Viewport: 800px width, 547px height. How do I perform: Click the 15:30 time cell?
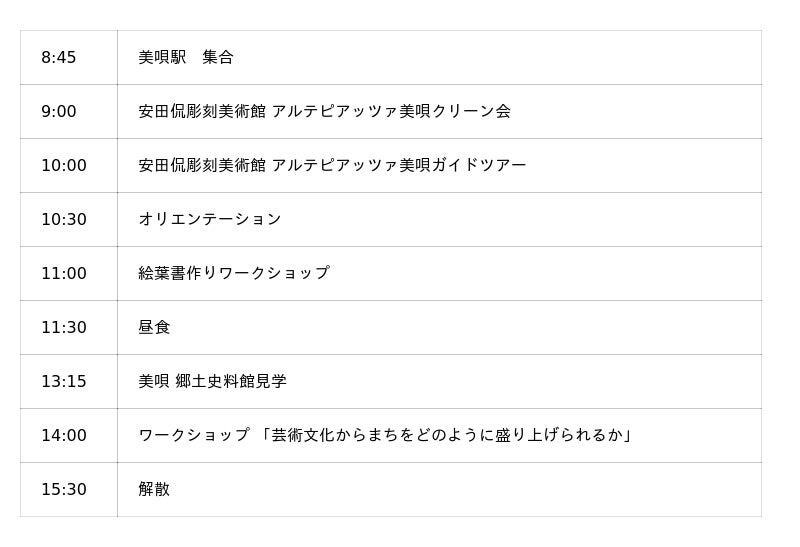(69, 490)
